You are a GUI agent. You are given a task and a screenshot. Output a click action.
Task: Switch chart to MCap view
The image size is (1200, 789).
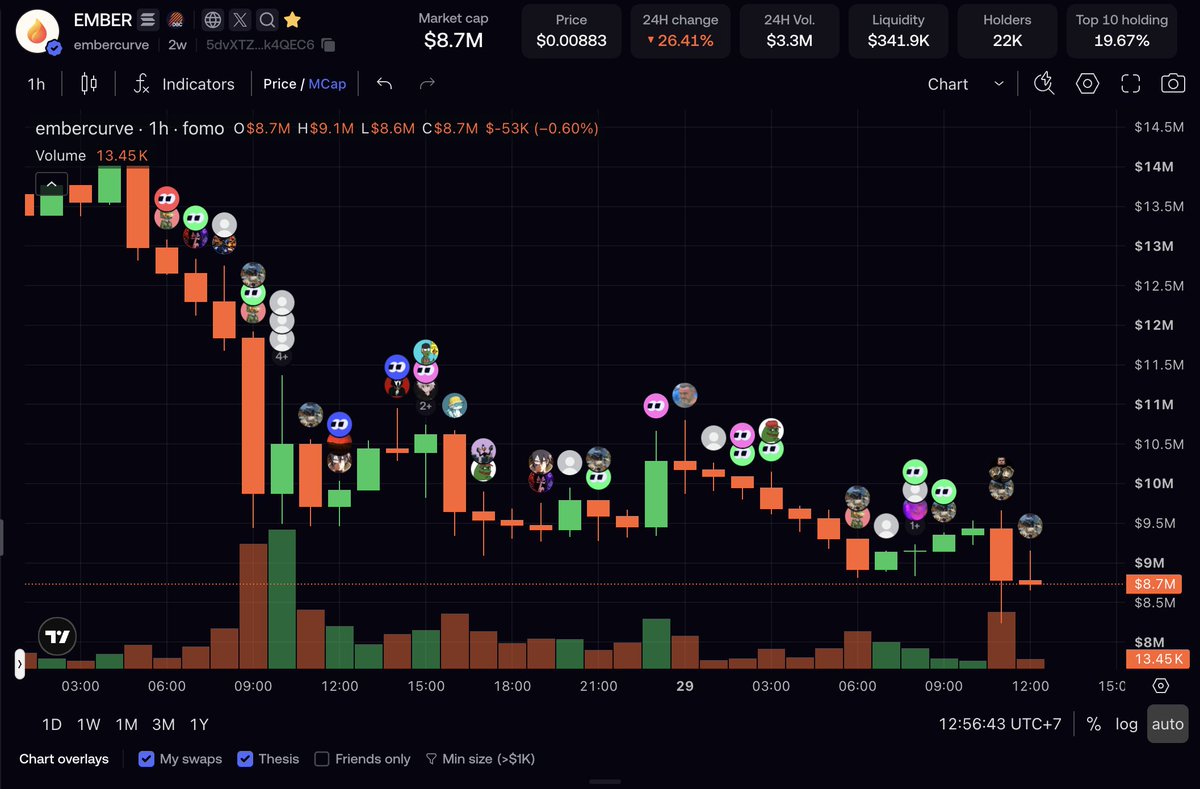pyautogui.click(x=327, y=84)
